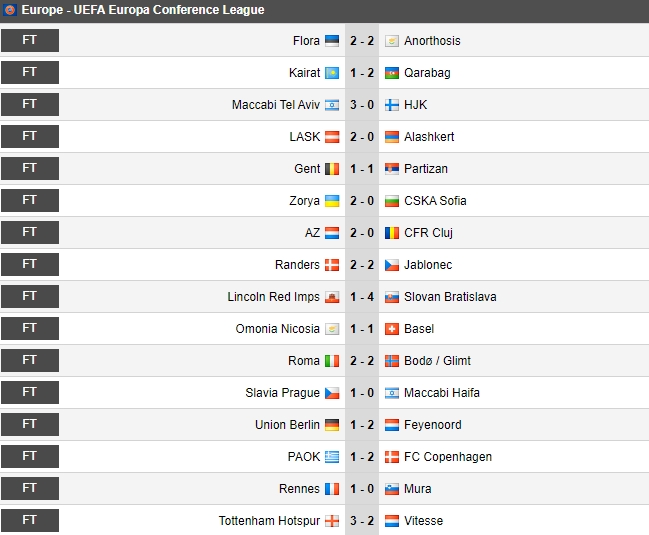Click FT status button on Rennes match row
Screen dimensions: 649x535
coord(30,488)
